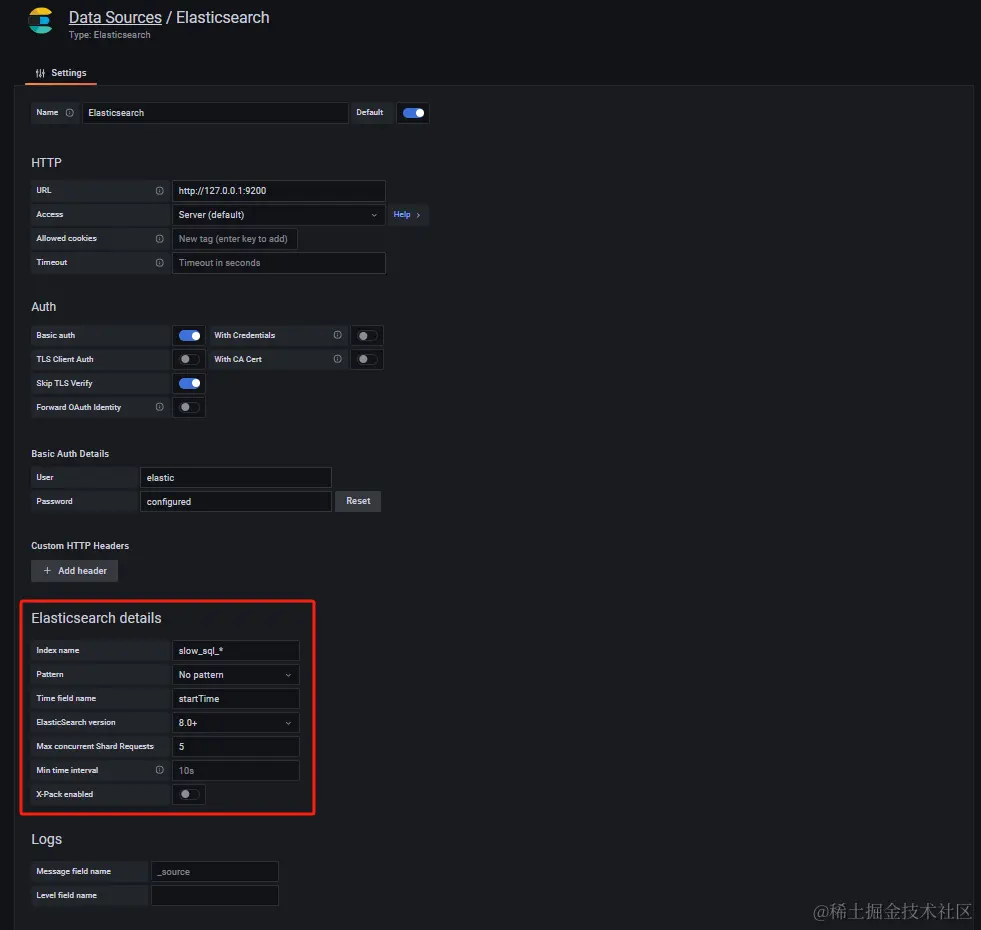Enable the TLS Client Auth switch
The width and height of the screenshot is (981, 930).
190,359
